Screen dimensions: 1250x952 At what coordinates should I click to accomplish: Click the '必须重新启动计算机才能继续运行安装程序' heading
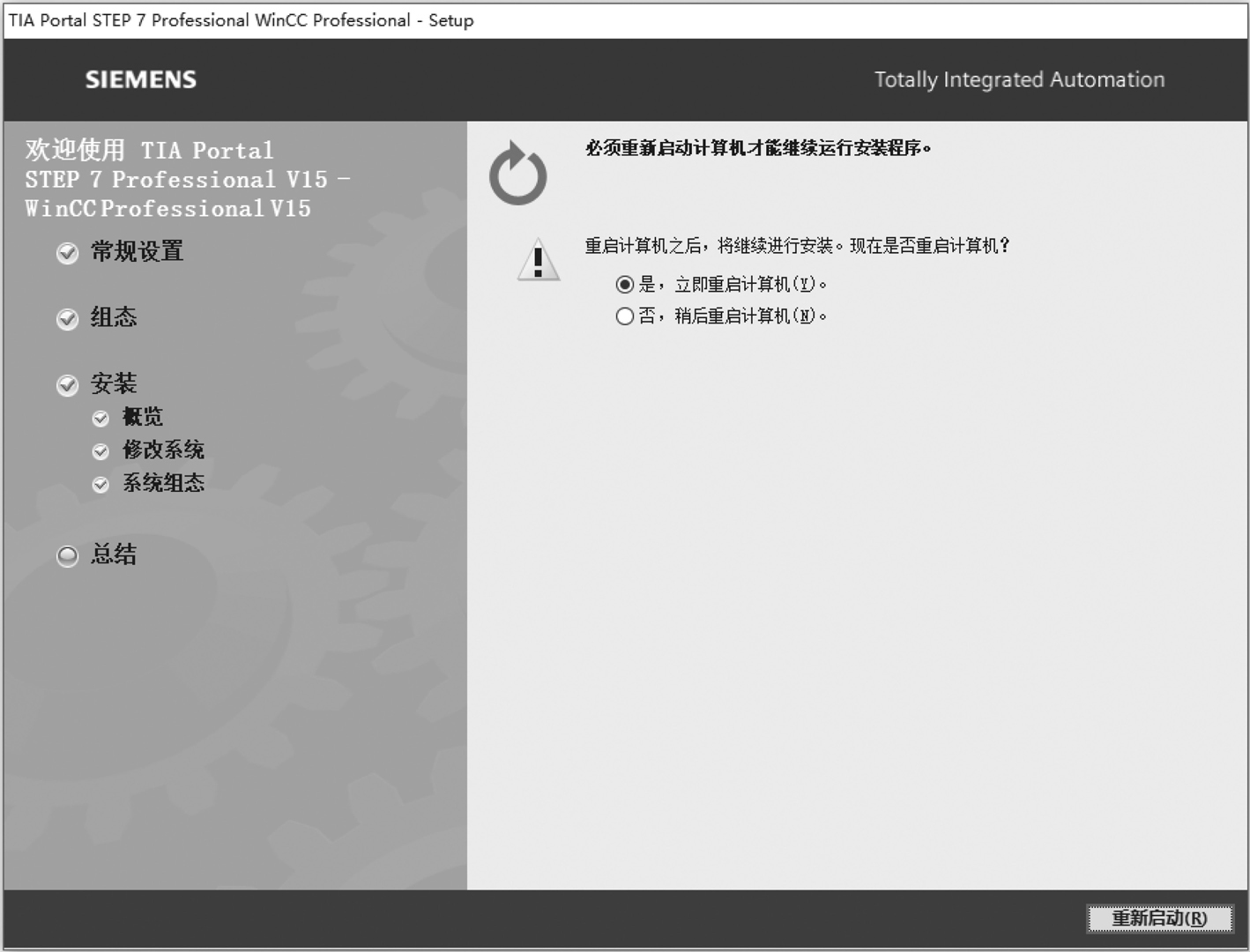coord(758,148)
